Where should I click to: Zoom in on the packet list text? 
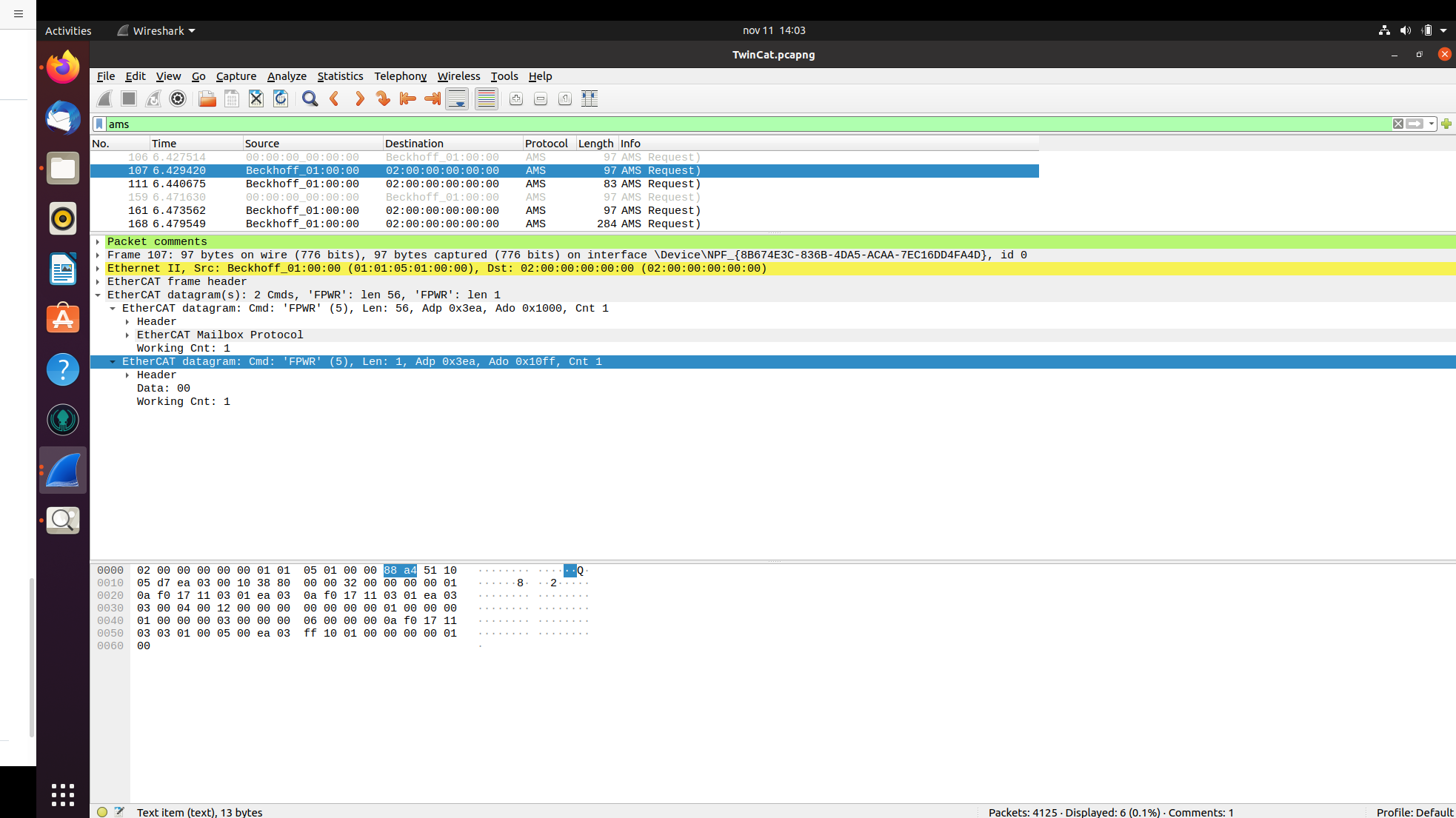point(516,98)
